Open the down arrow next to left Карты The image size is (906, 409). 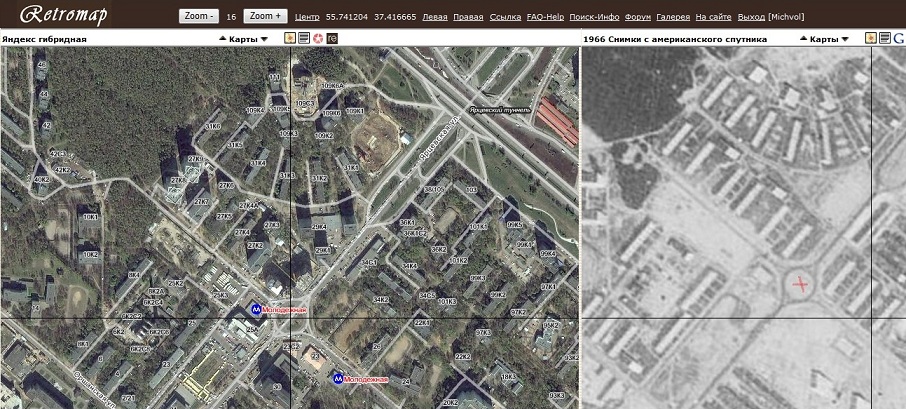[x=264, y=39]
